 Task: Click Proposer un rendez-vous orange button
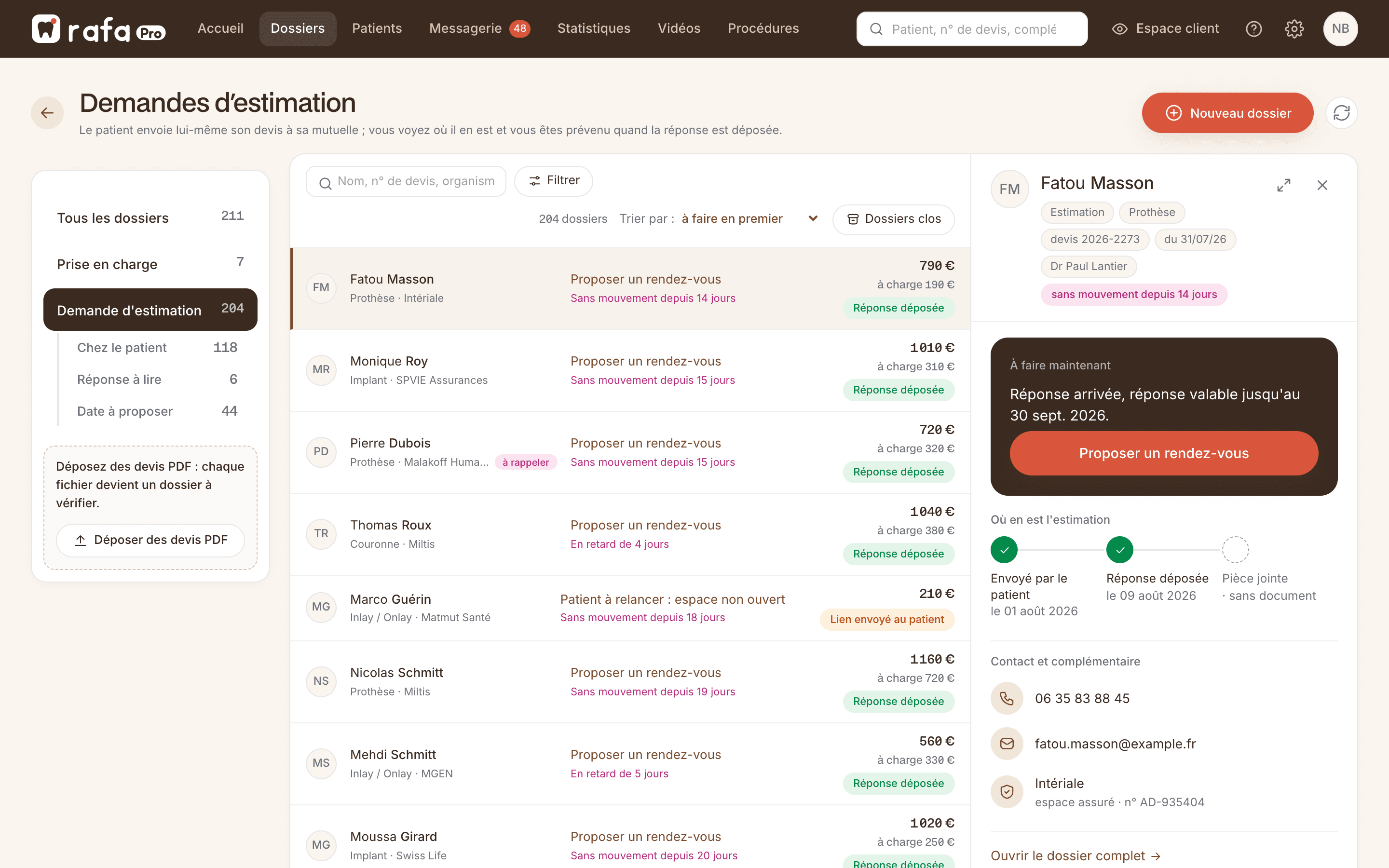(x=1163, y=453)
